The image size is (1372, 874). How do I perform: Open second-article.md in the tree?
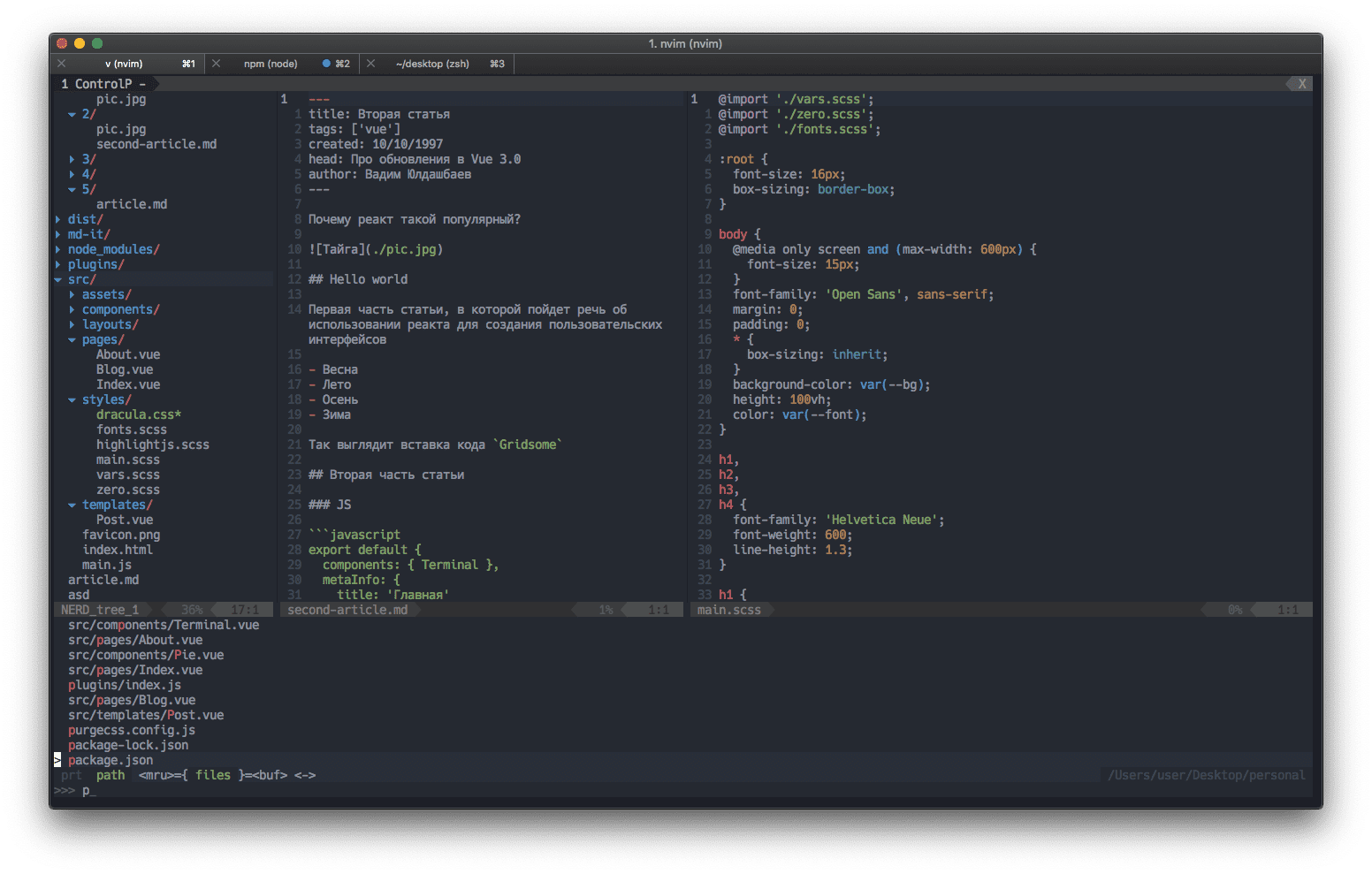pos(156,144)
